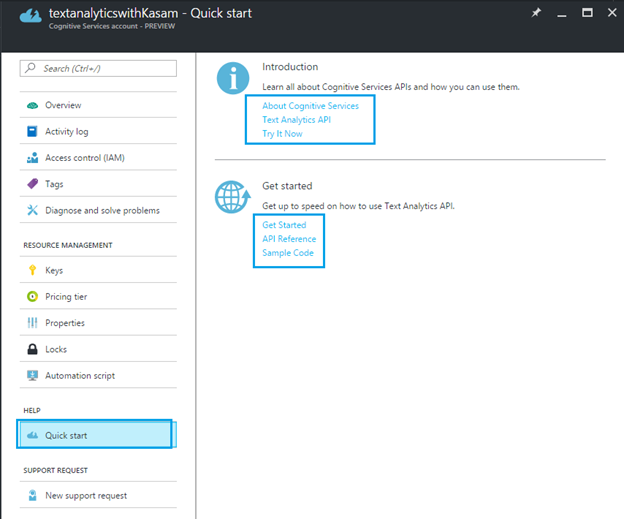624x519 pixels.
Task: Select Quick start in the Help section
Action: pos(68,436)
